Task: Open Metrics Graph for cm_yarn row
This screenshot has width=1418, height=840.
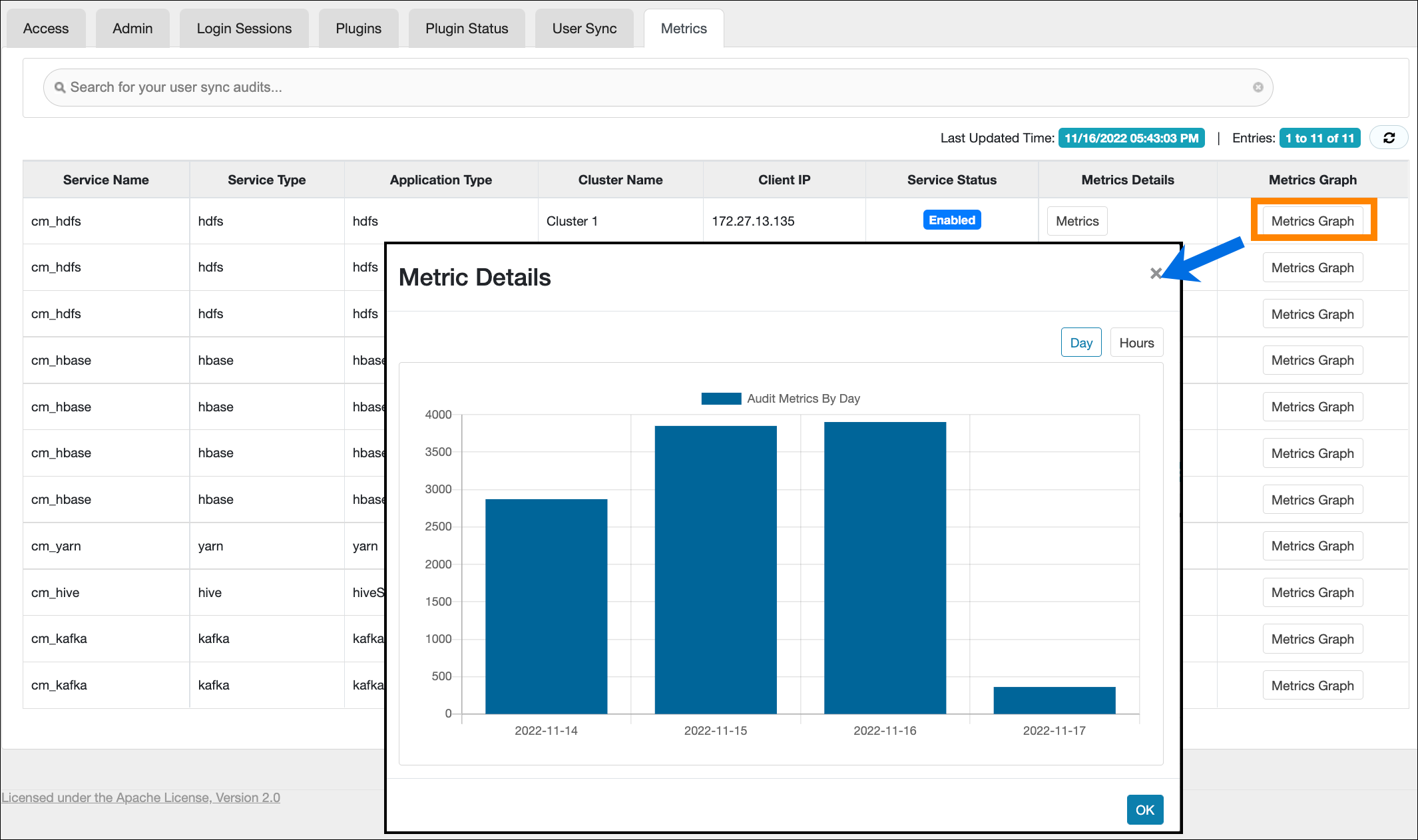Action: coord(1311,546)
